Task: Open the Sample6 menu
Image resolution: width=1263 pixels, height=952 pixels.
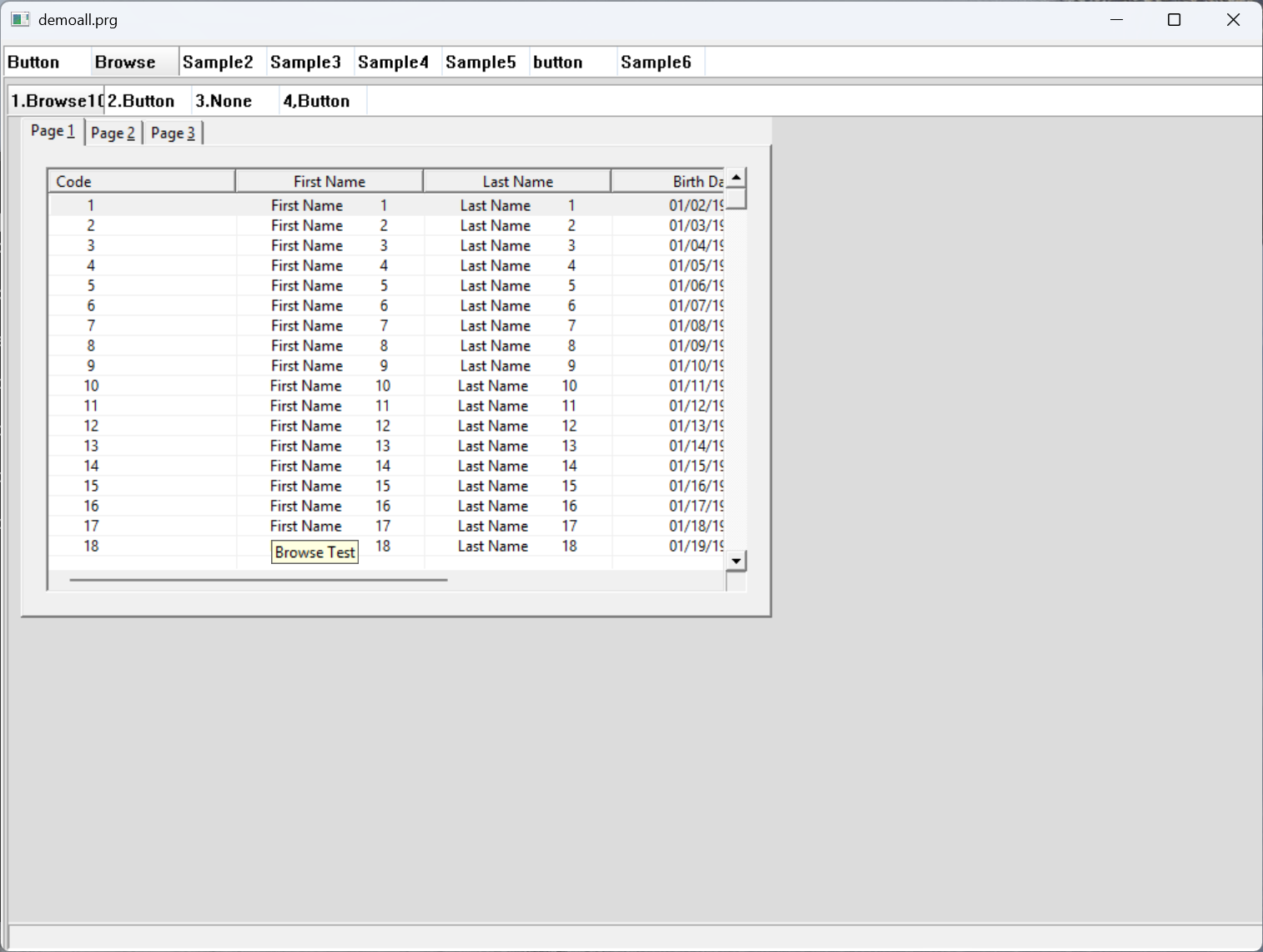Action: (656, 63)
